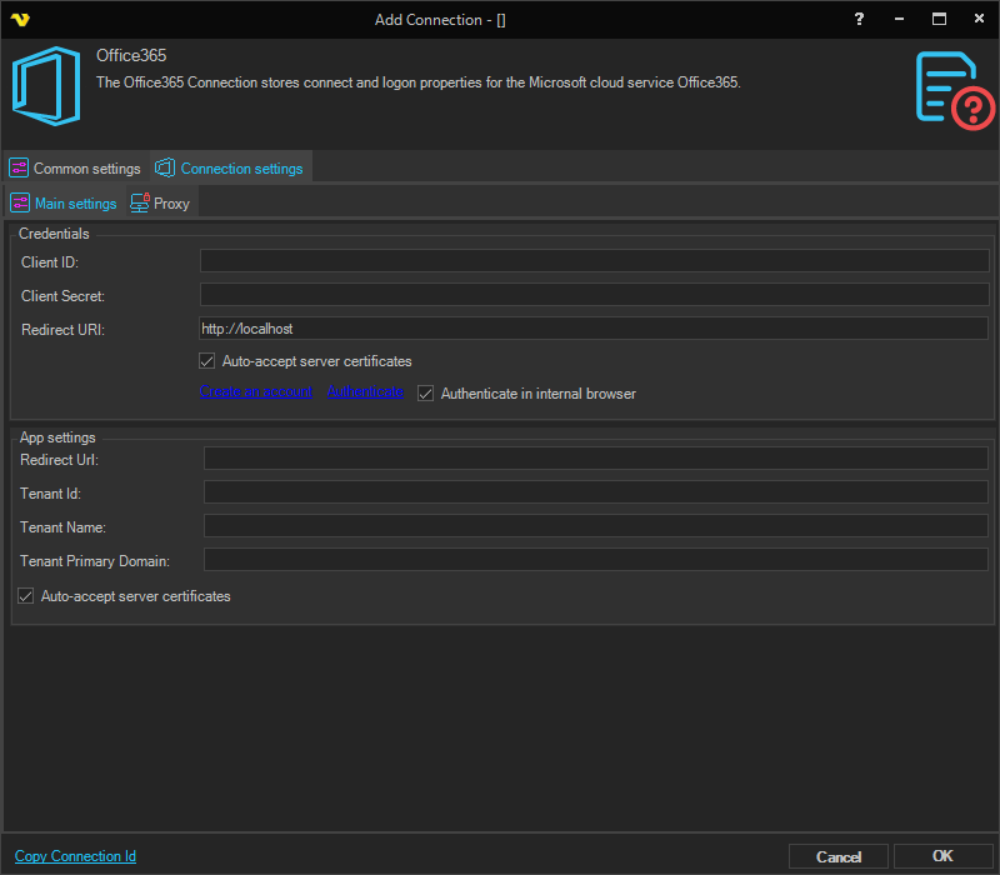Image resolution: width=1000 pixels, height=875 pixels.
Task: Click the Office365 logo icon in header
Action: click(46, 86)
